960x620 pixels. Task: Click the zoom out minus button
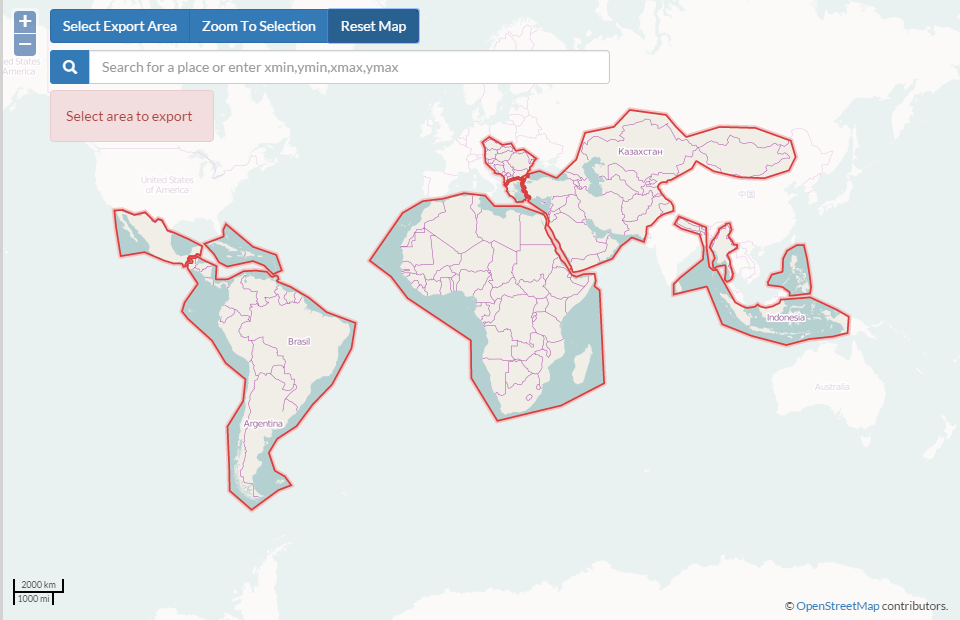(26, 44)
